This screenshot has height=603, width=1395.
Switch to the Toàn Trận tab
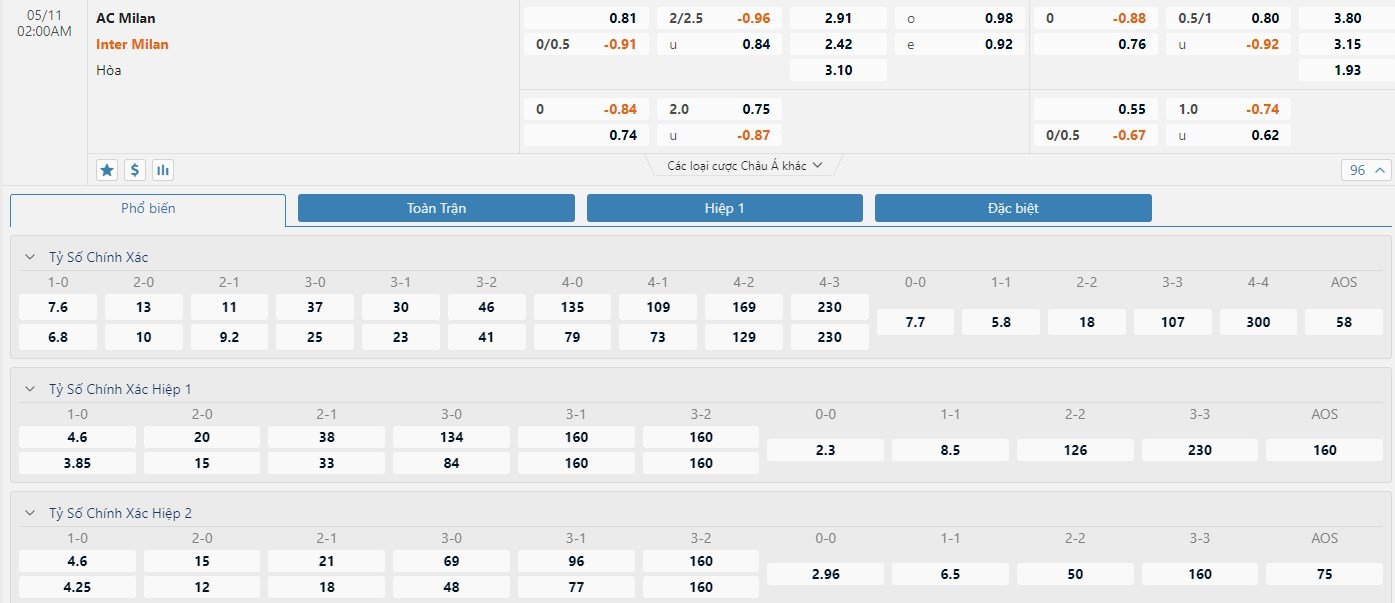point(436,208)
